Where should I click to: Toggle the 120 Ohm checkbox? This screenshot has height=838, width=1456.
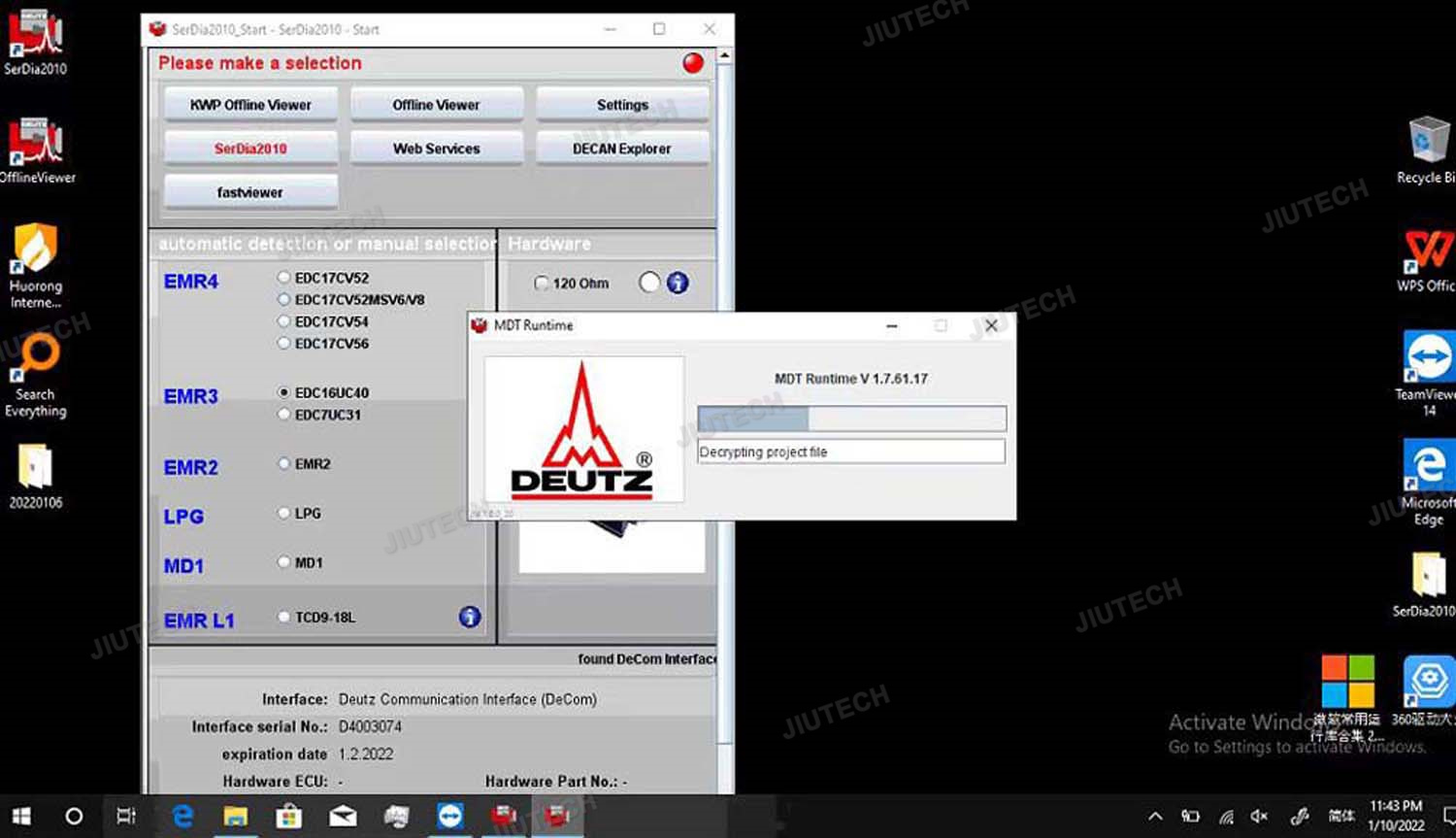point(542,284)
